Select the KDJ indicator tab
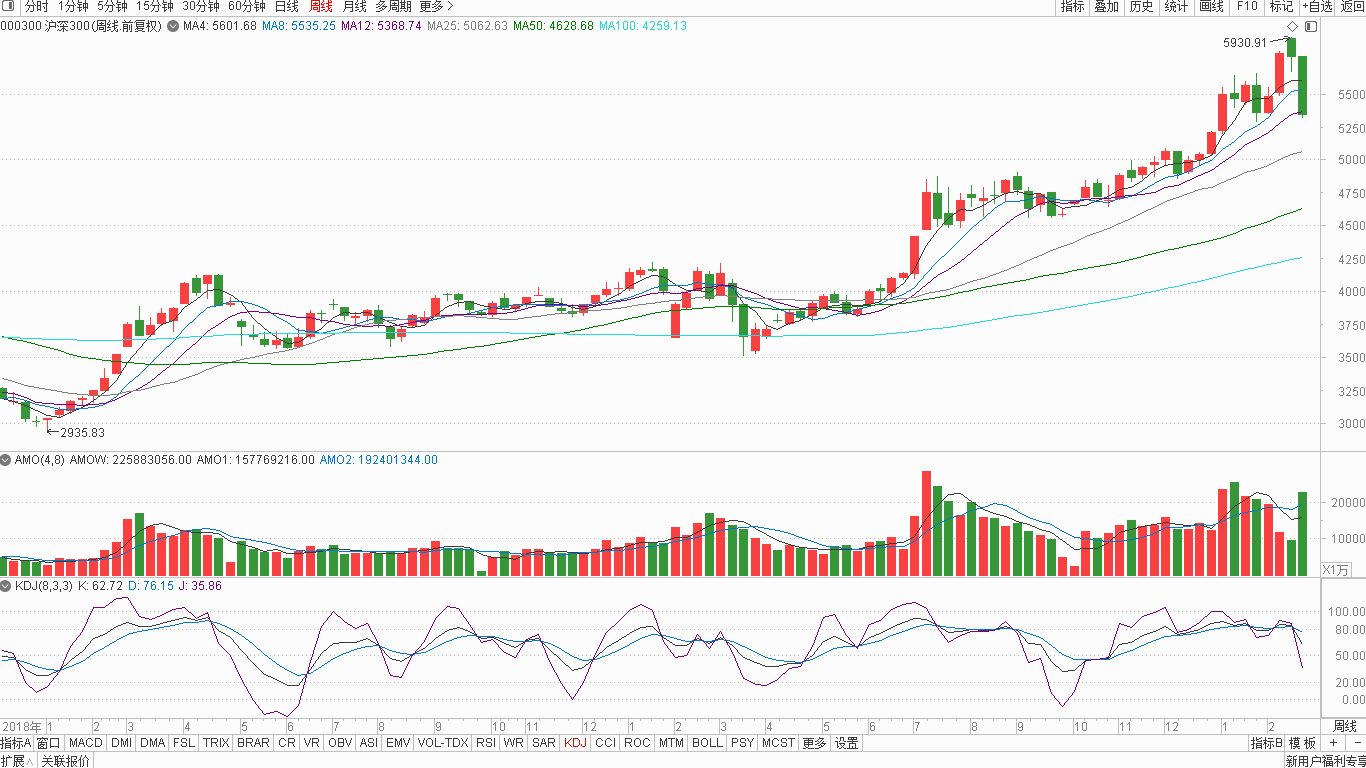The width and height of the screenshot is (1366, 768). pyautogui.click(x=576, y=743)
